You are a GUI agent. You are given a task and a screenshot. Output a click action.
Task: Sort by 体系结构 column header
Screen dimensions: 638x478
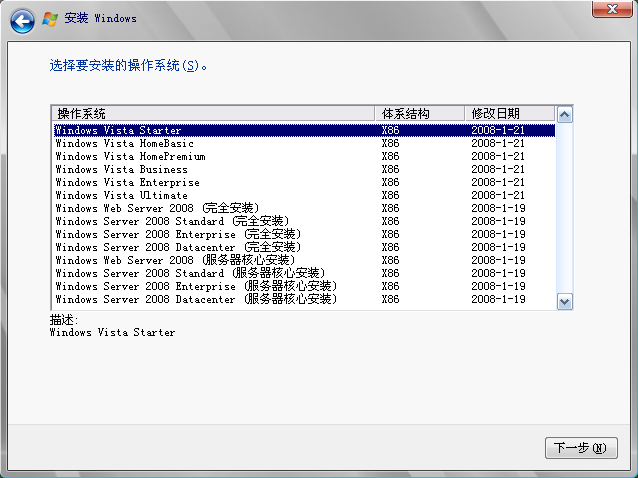point(419,113)
